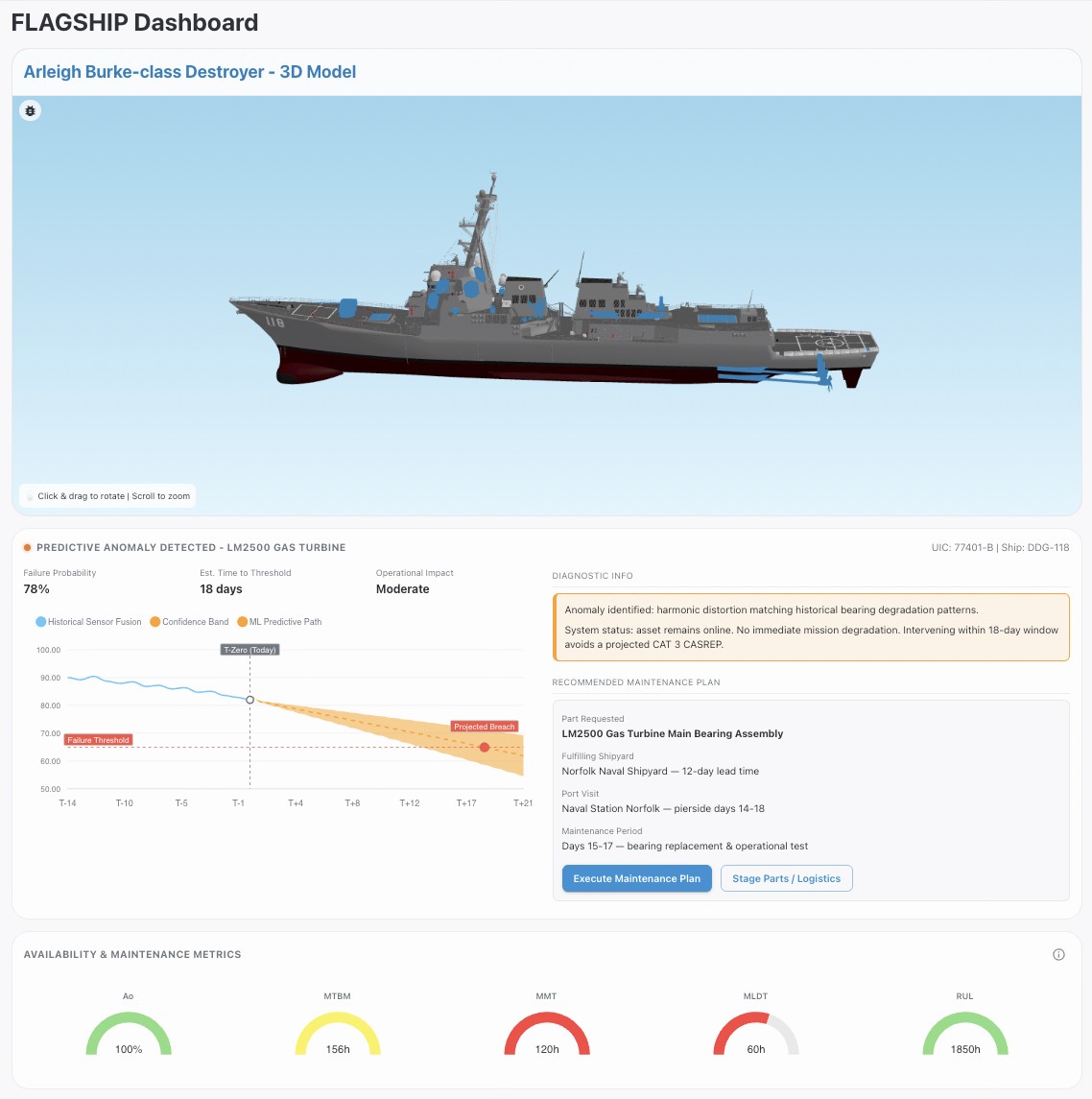Click Naval Station Norfolk pierside days text
Image resolution: width=1092 pixels, height=1099 pixels.
point(663,808)
